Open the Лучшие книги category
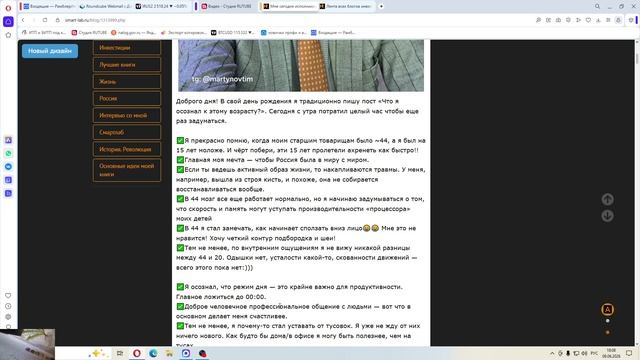Screen dimensions: 640x360 [127, 64]
